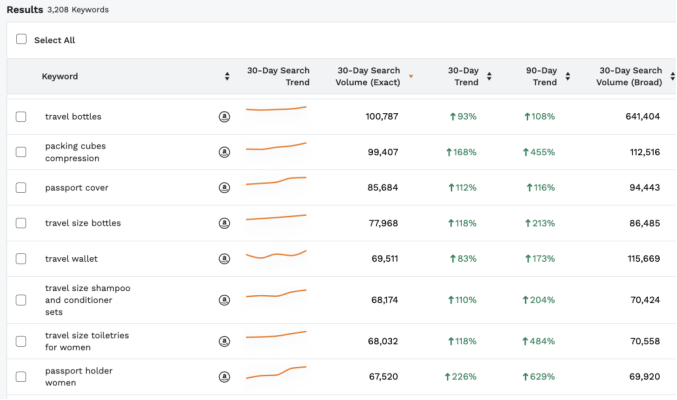Click the Amazon icon beside travel bottles
677x400 pixels.
(224, 117)
